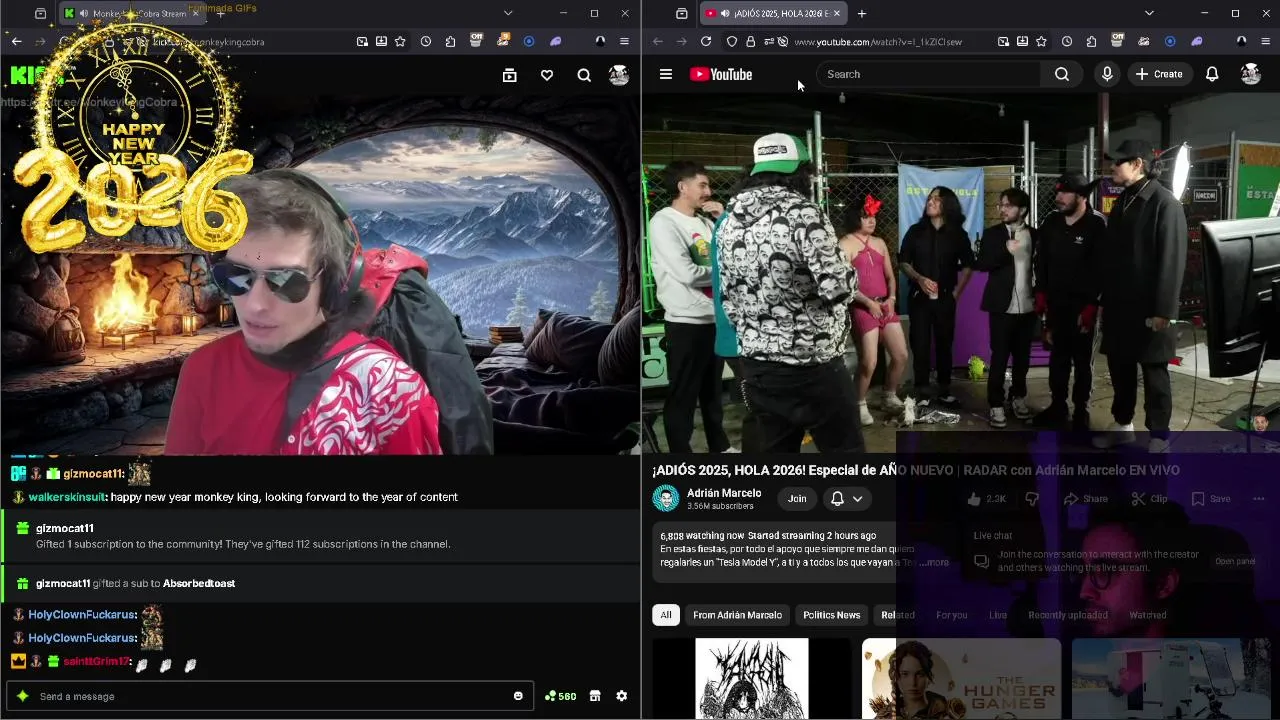Select the From Adrián Marcelo chip

click(x=738, y=615)
